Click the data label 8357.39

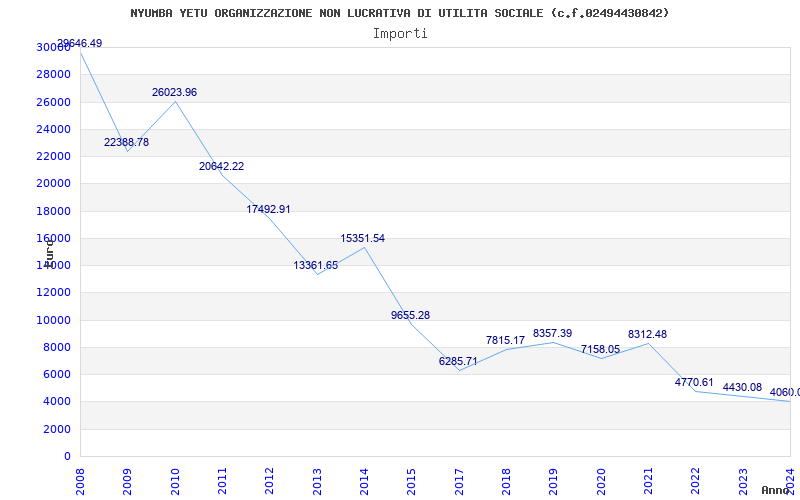[x=553, y=333]
